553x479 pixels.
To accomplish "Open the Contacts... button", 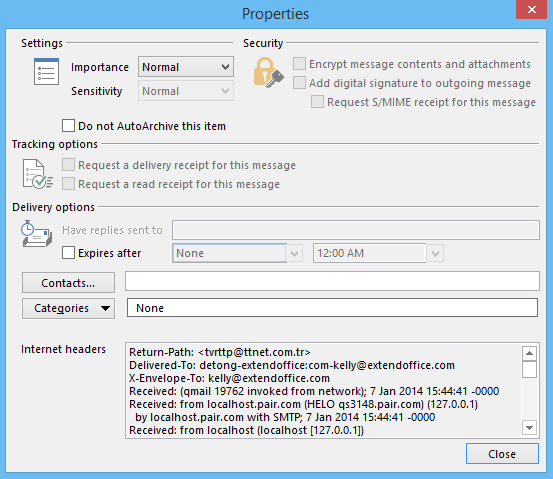I will (x=68, y=283).
